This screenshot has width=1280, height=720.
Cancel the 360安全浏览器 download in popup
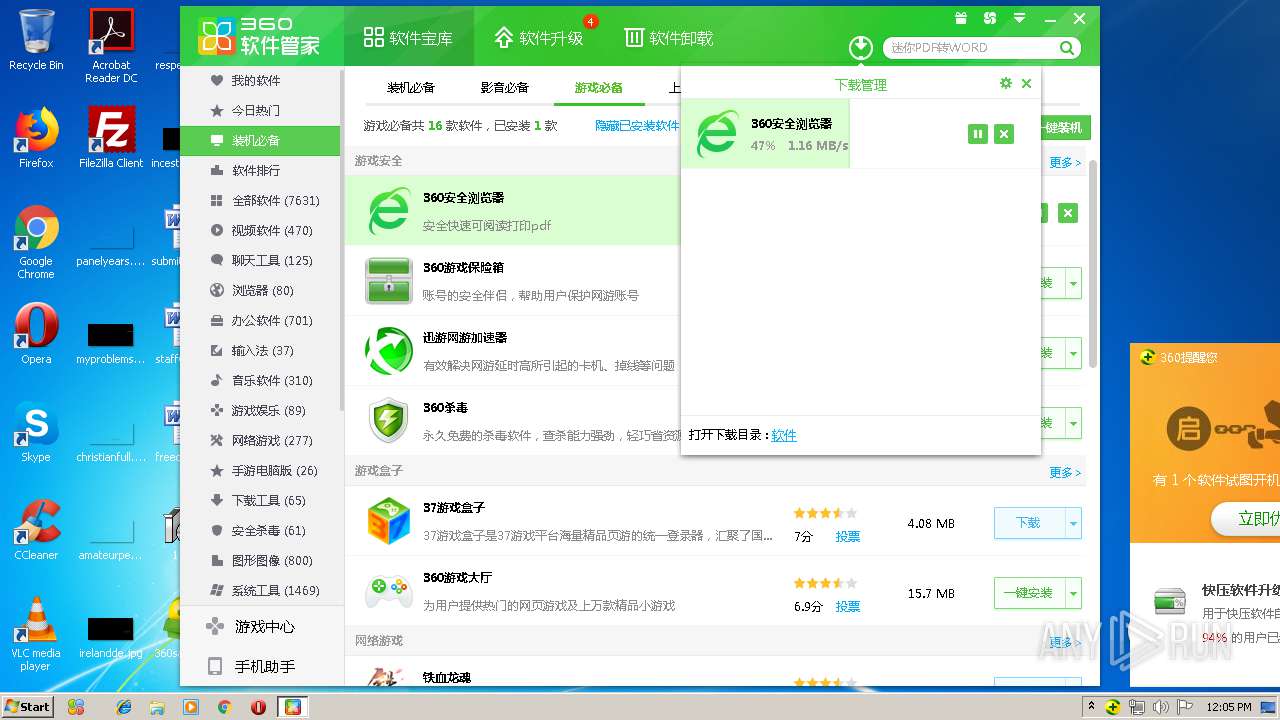coord(1005,134)
